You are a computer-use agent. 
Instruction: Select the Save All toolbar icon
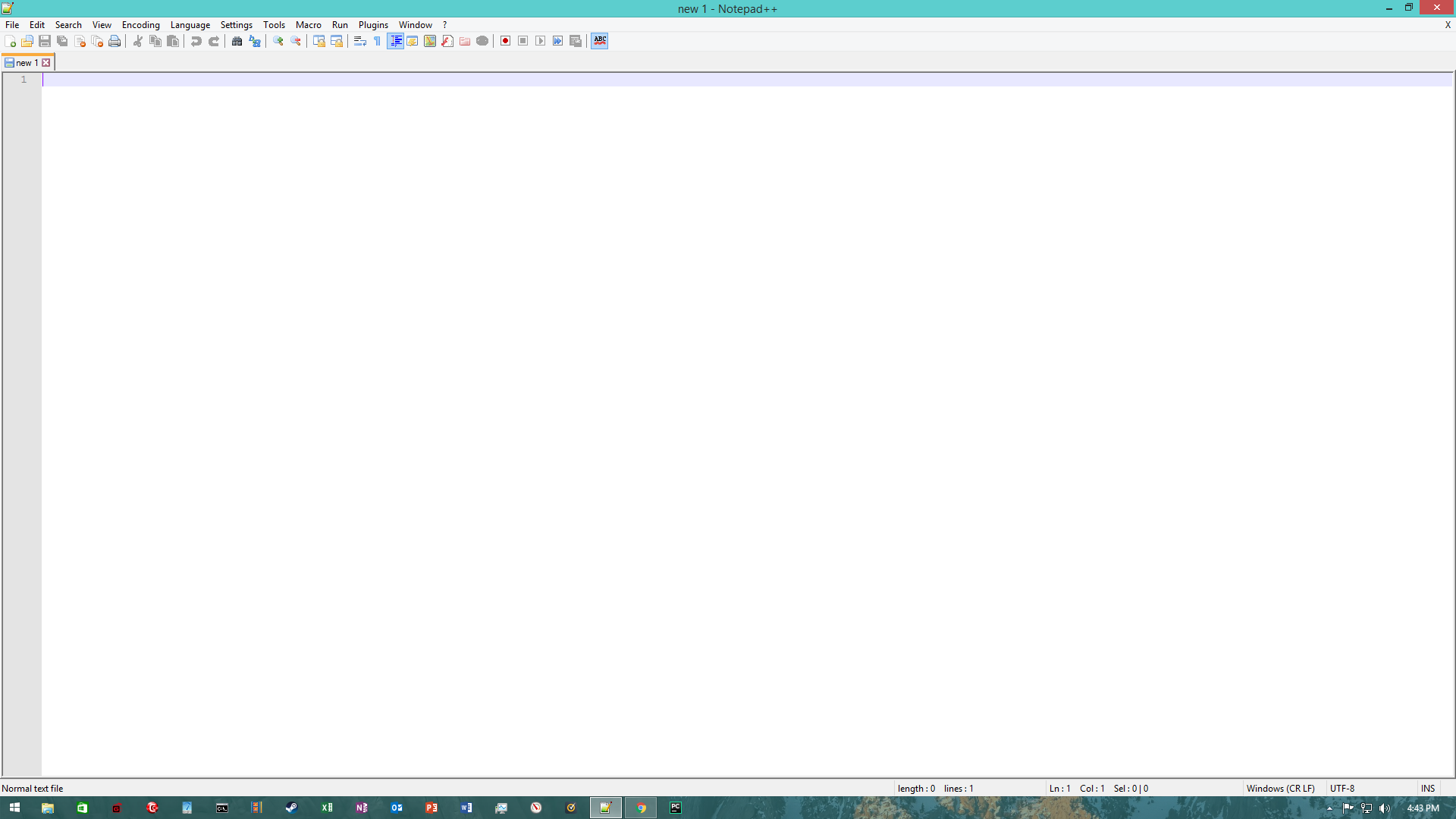click(x=62, y=41)
